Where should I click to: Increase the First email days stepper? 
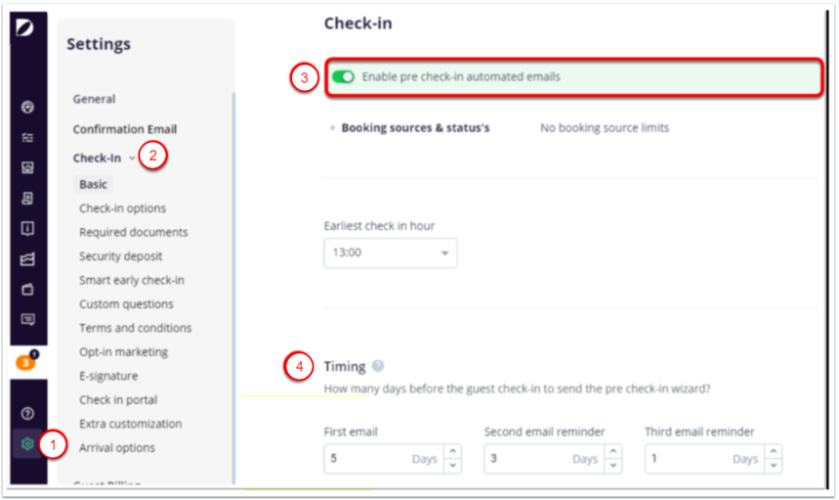(453, 453)
